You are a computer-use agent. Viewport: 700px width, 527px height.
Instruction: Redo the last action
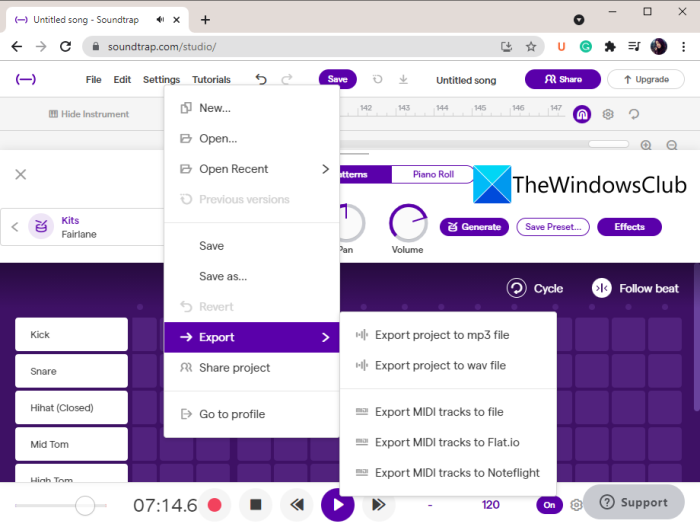(x=287, y=79)
